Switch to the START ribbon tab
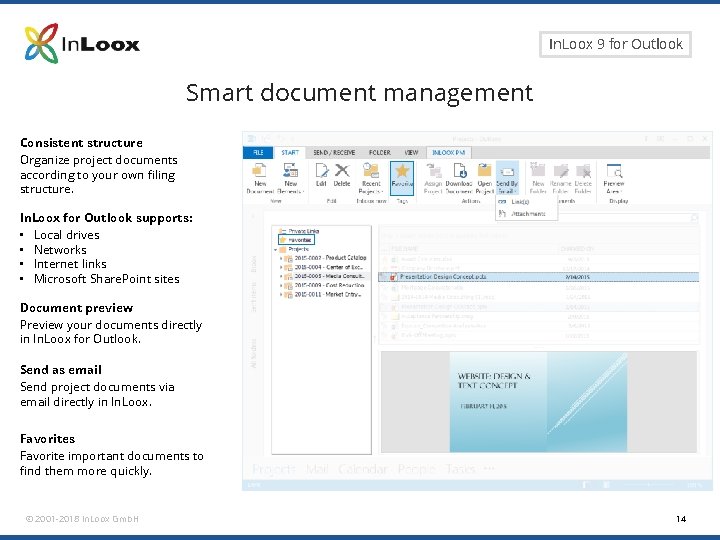The image size is (720, 540). 290,152
